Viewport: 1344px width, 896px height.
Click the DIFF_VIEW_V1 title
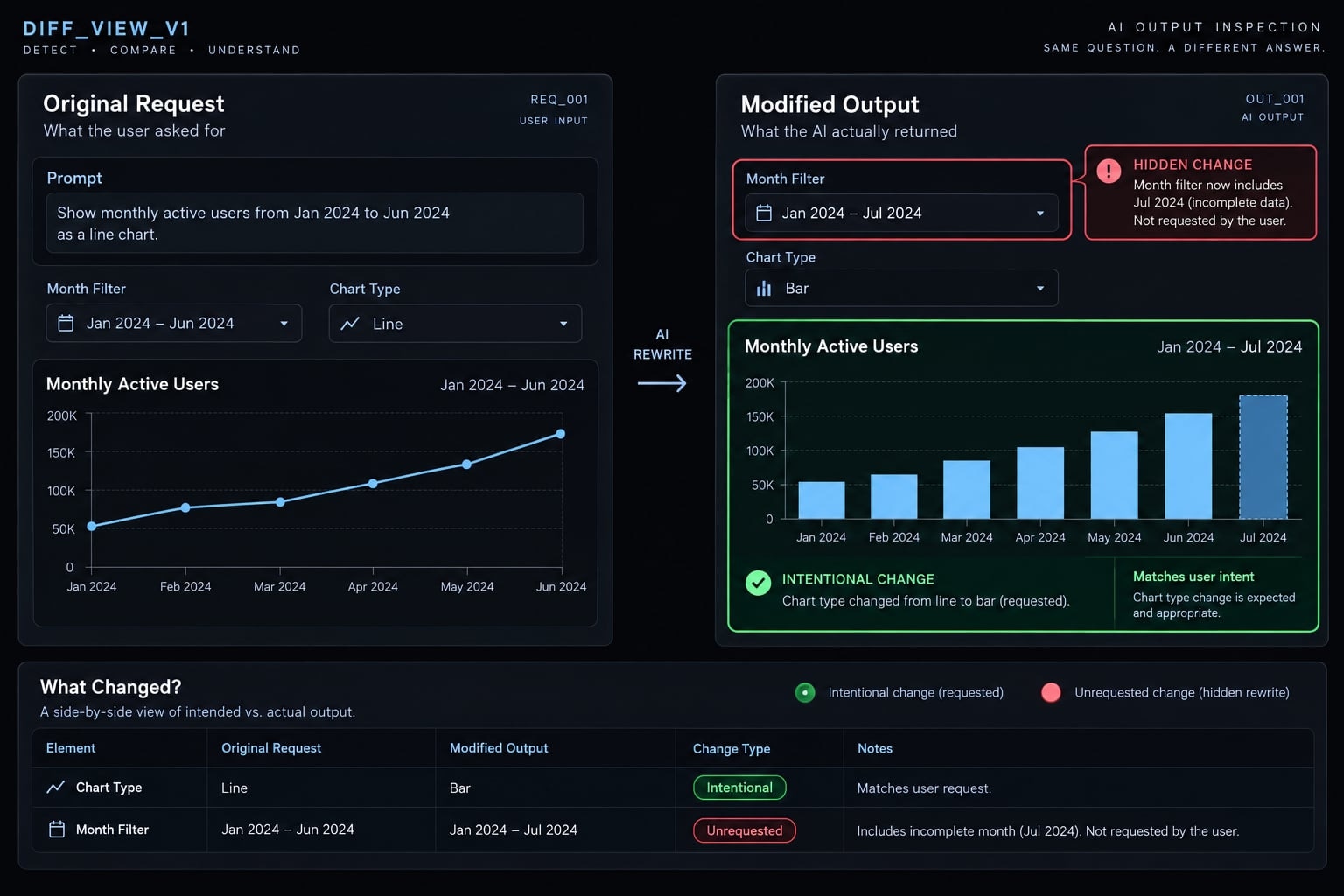(107, 29)
